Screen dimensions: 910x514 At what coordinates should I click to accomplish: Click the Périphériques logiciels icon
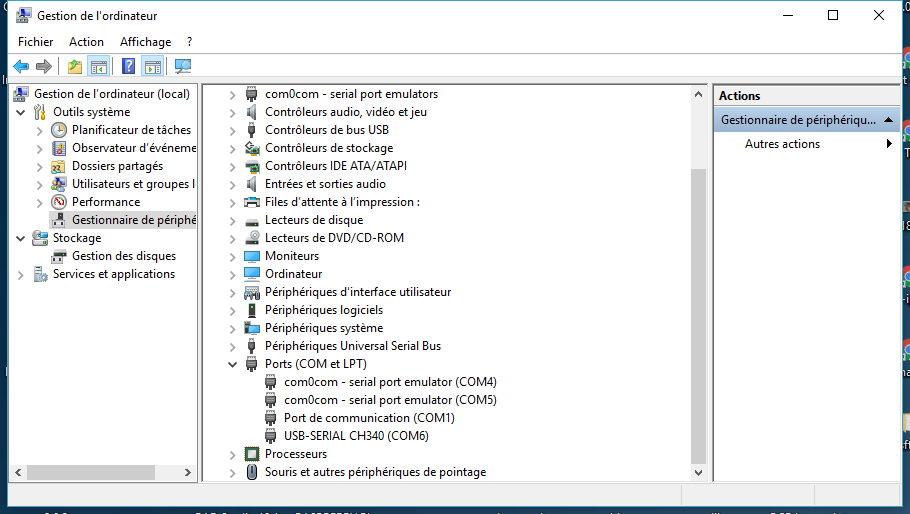pos(251,310)
